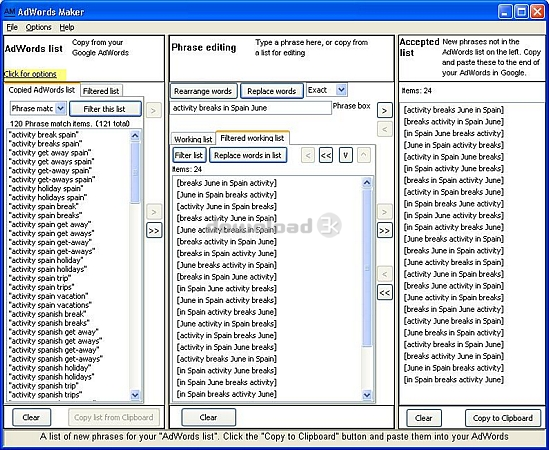Viewport: 549px width, 450px height.
Task: Minimize the AdWords Maker window
Action: pyautogui.click(x=505, y=12)
